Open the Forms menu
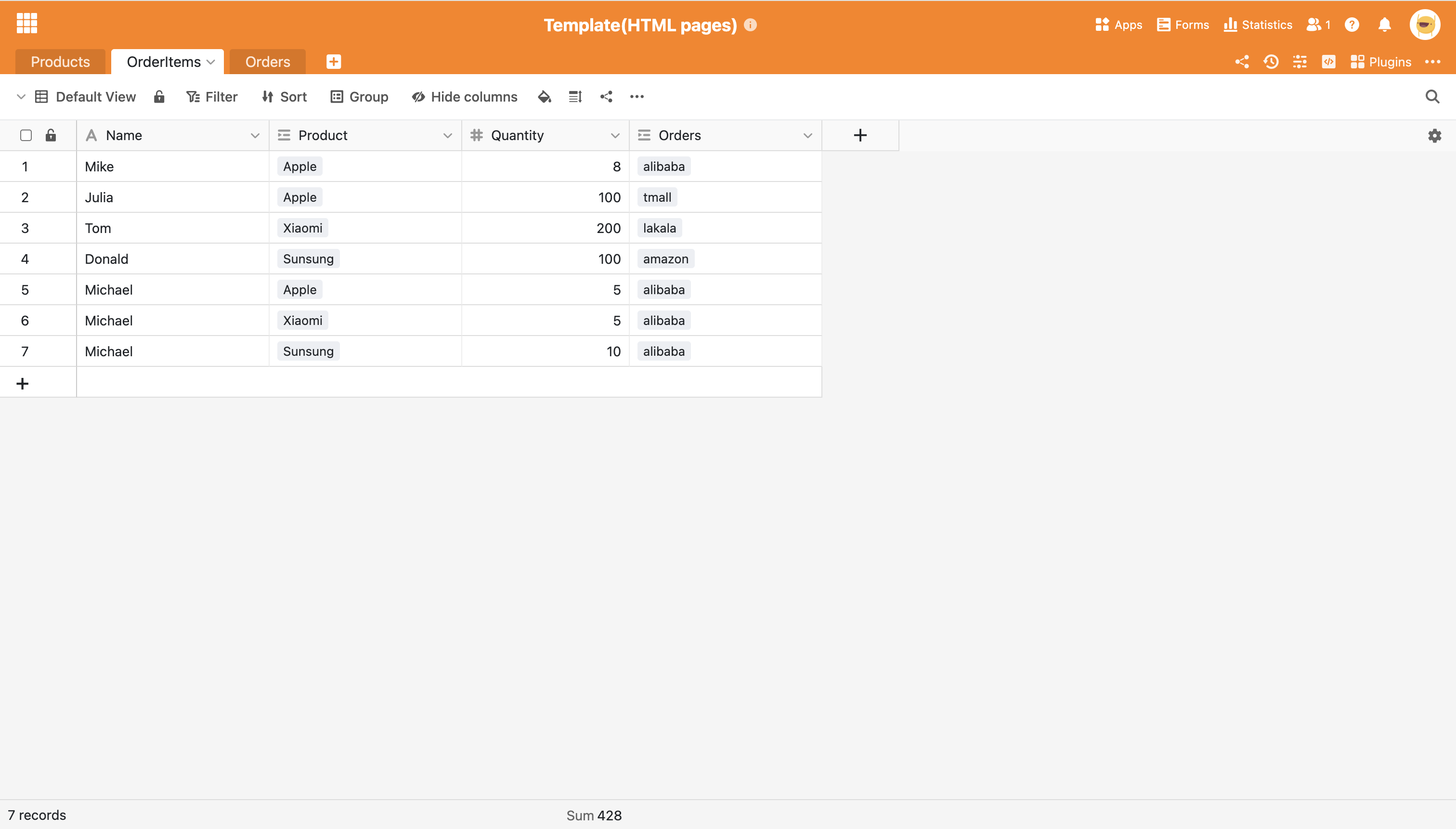The image size is (1456, 829). [x=1183, y=25]
